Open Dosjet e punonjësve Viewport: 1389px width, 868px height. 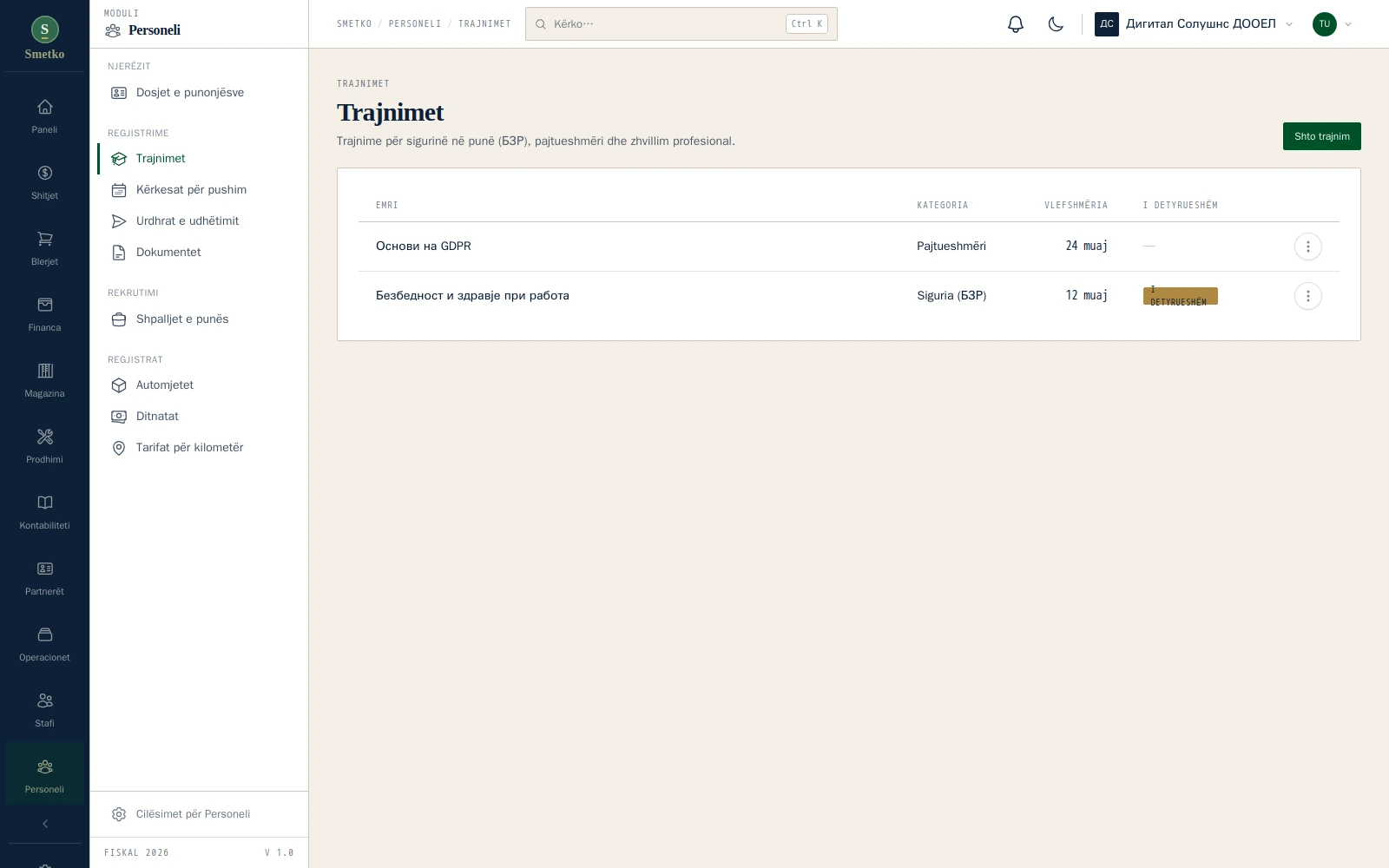[x=199, y=93]
